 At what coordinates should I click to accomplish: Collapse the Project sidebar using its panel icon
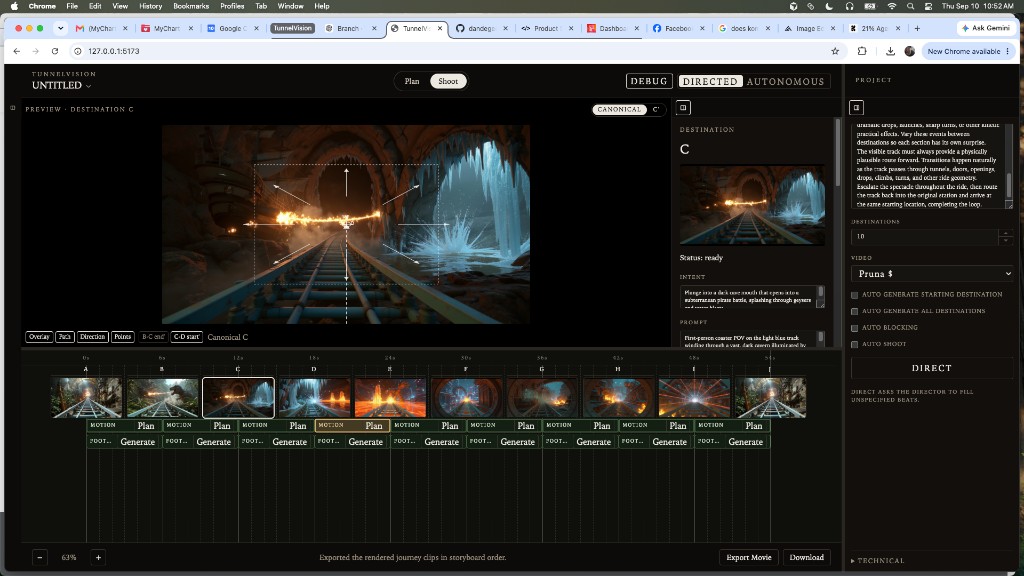pyautogui.click(x=856, y=108)
